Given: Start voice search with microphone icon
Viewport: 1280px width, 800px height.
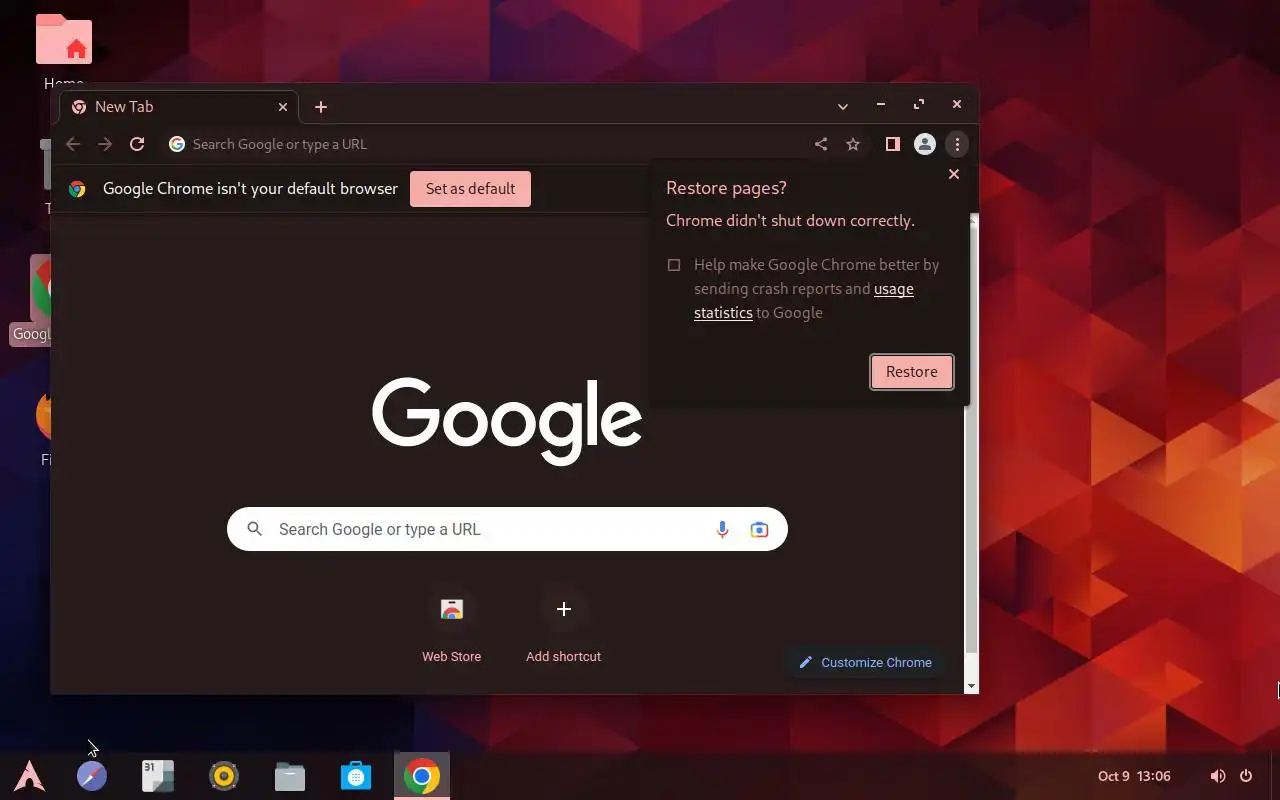Looking at the screenshot, I should tap(722, 529).
